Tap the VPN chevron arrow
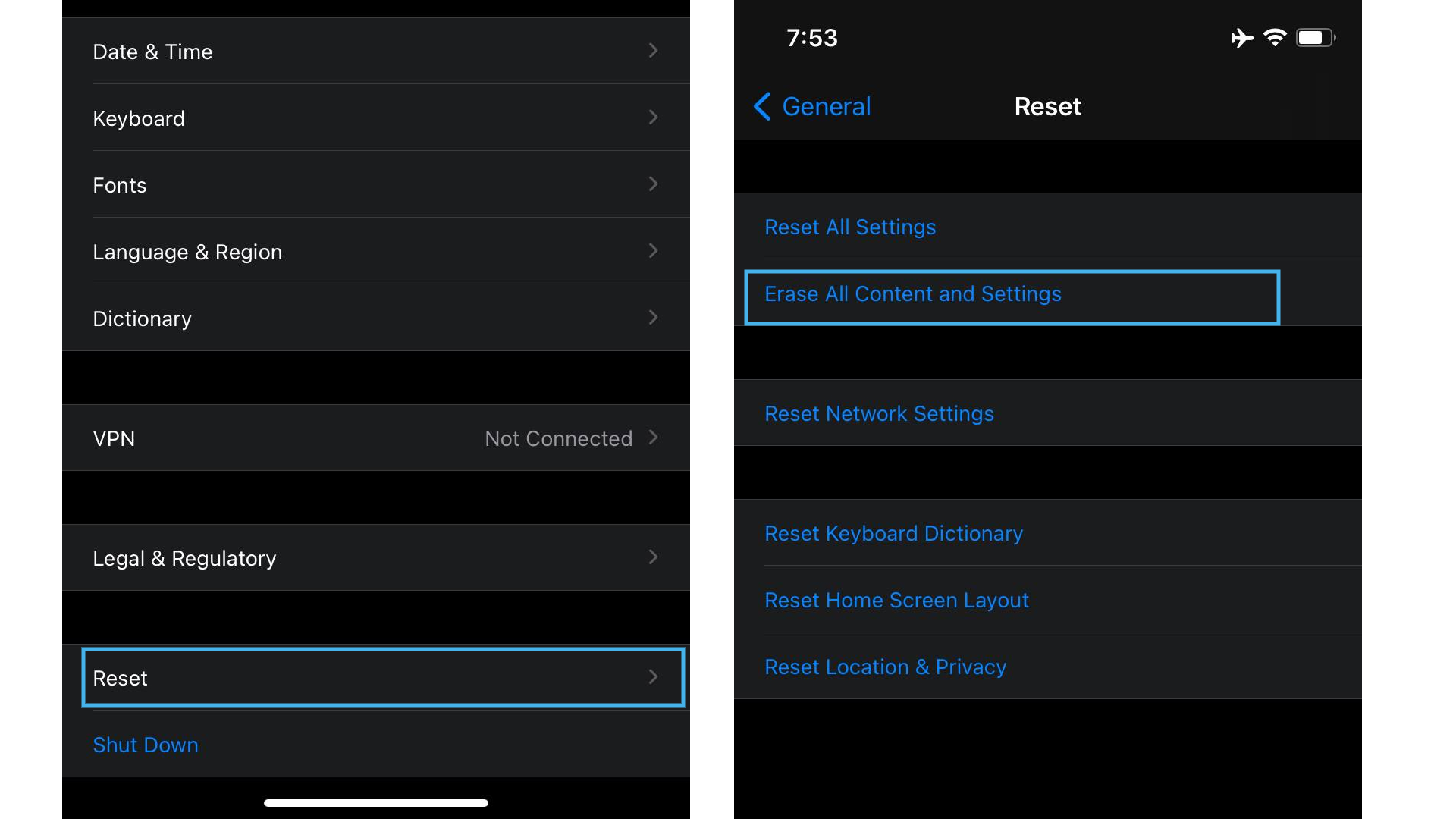1456x819 pixels. coord(655,437)
